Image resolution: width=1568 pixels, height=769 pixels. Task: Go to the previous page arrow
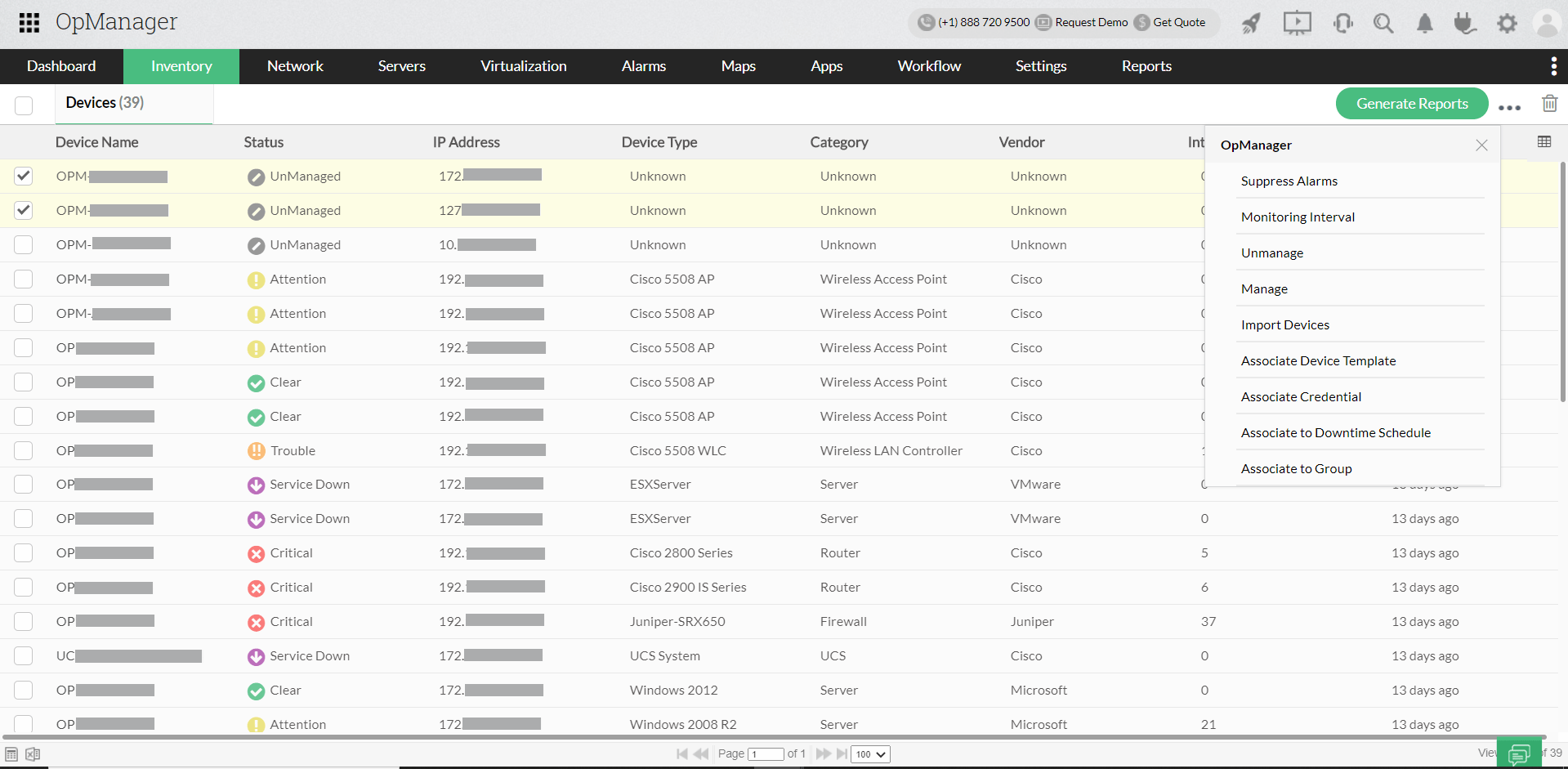click(x=701, y=753)
